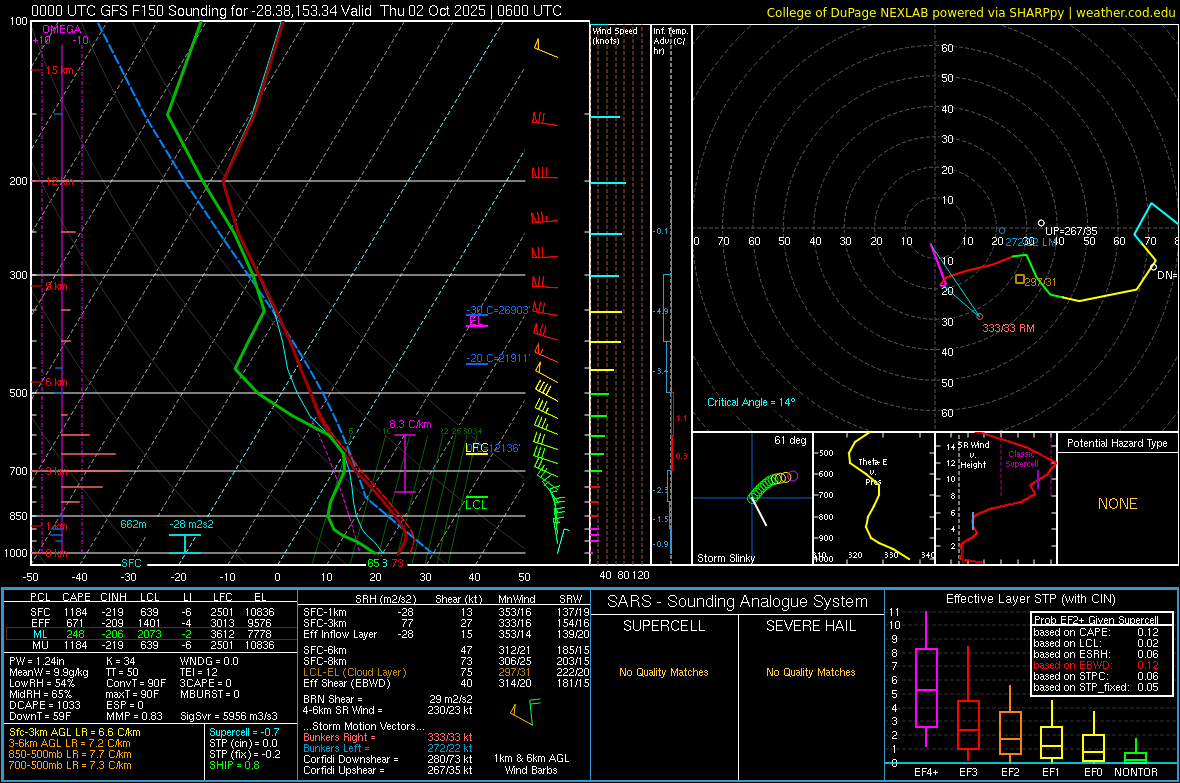
Task: Click the 'SARS - Sounding Analogue System' heading
Action: pos(738,602)
